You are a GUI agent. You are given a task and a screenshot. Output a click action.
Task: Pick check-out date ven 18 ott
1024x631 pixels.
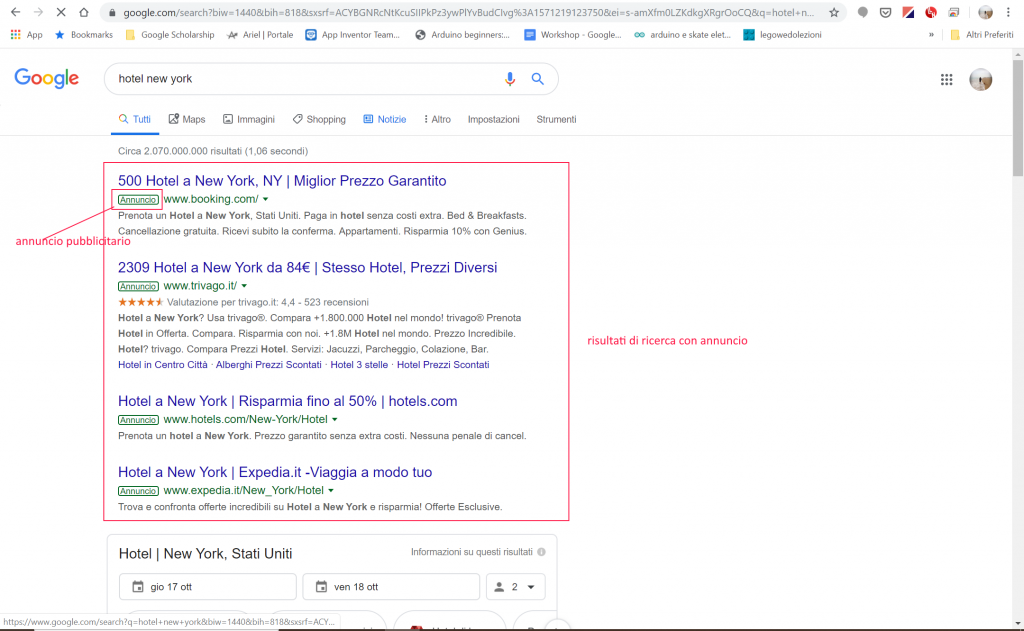pyautogui.click(x=391, y=587)
